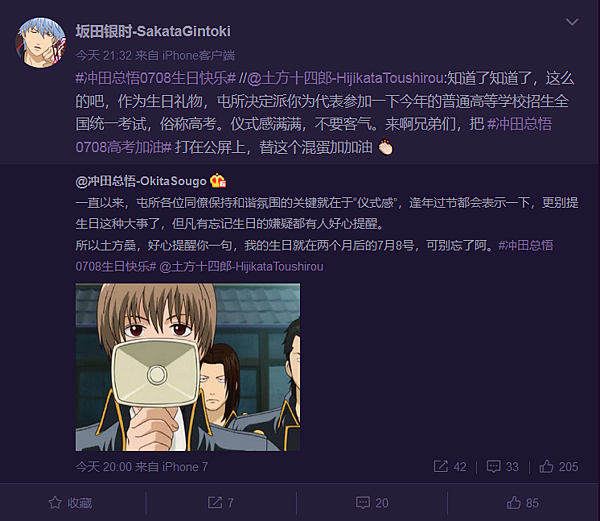Open the original post's 33 comments icon
Viewport: 600px width, 521px height.
pos(502,467)
